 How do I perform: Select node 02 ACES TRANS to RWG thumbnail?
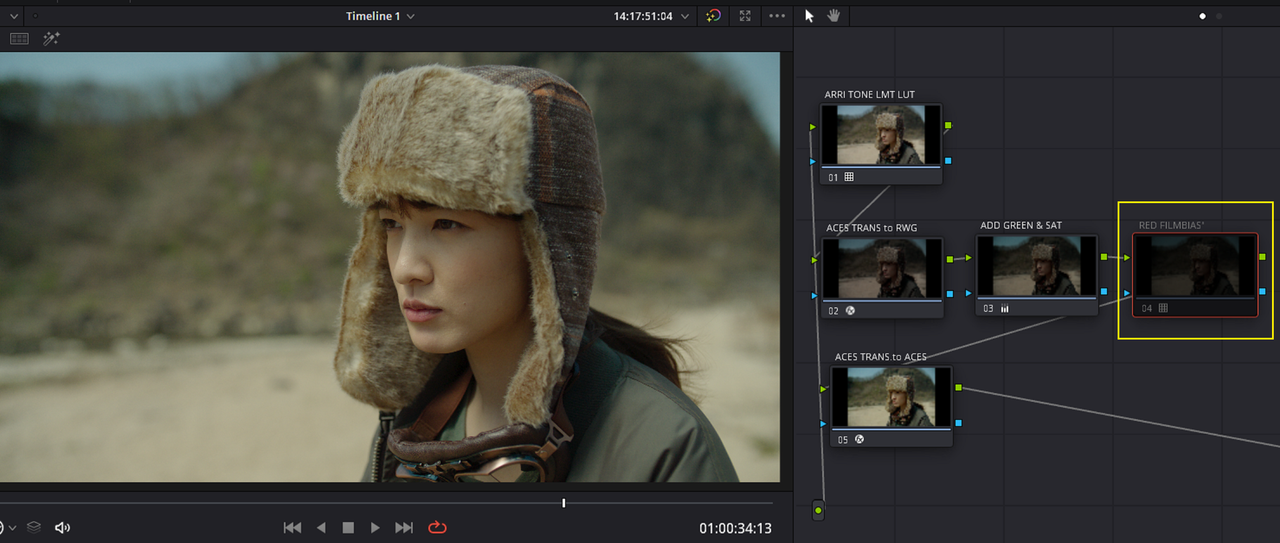click(x=882, y=269)
